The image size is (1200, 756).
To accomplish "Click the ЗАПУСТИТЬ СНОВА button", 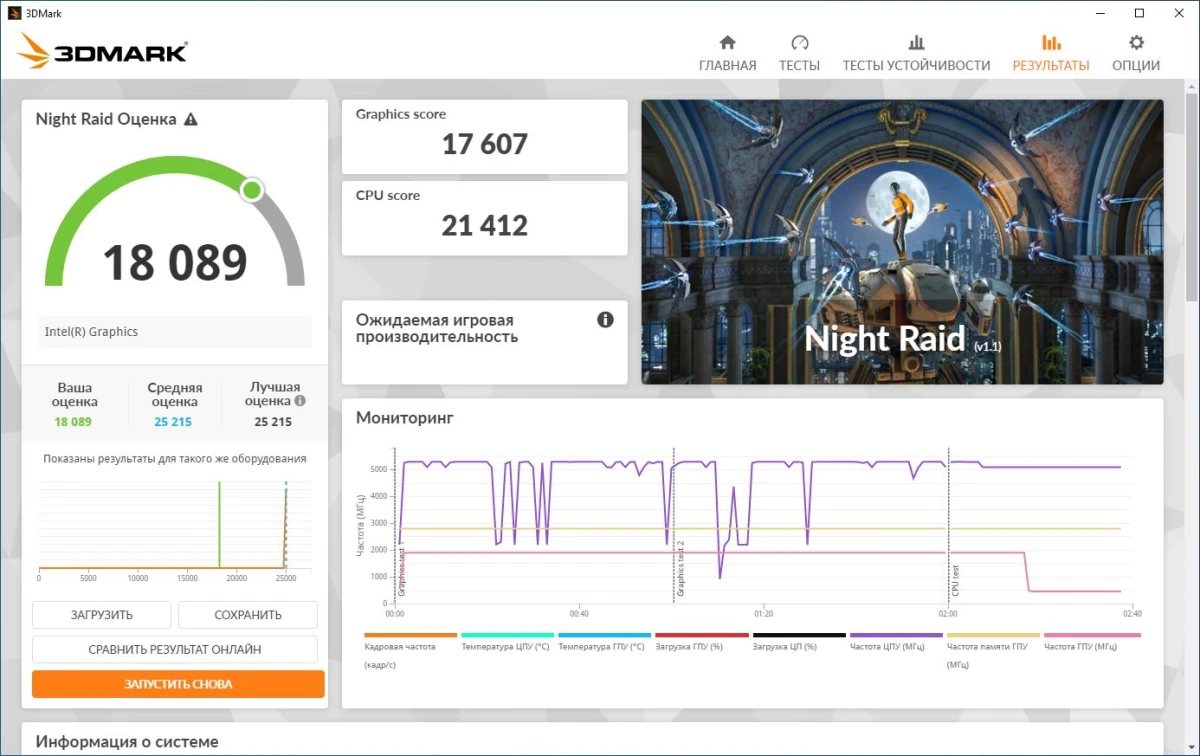I will 178,684.
